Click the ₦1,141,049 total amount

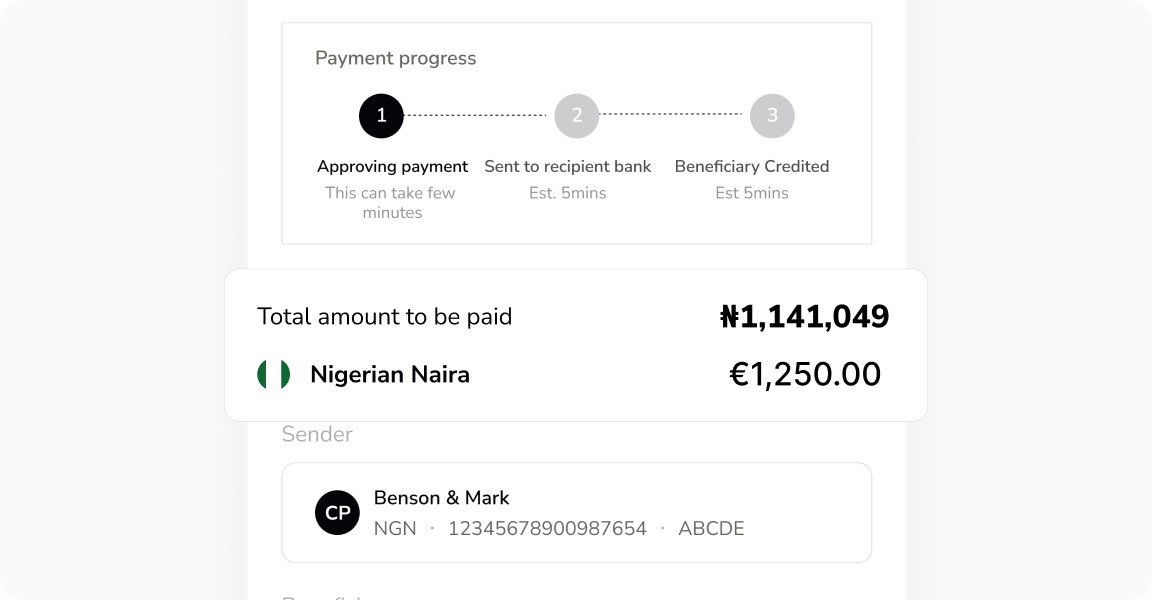pyautogui.click(x=804, y=317)
